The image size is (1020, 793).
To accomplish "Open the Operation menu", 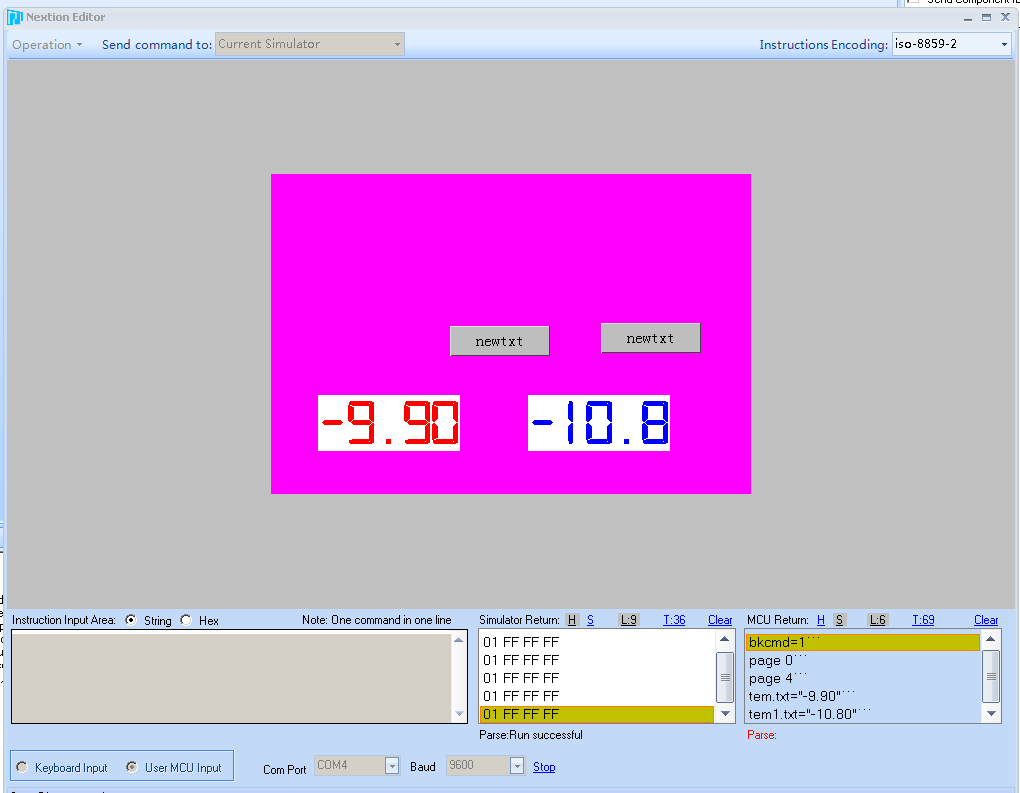I will pyautogui.click(x=47, y=45).
